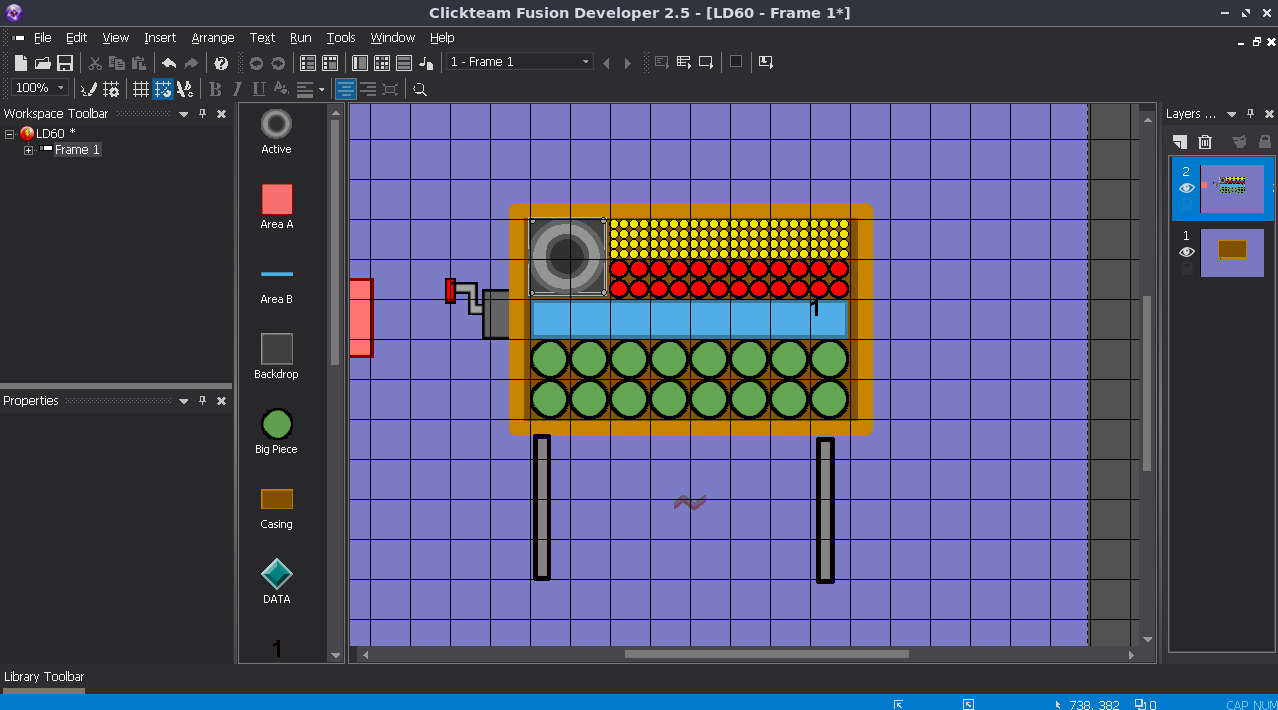
Task: Pin the Workspace Toolbar panel
Action: pyautogui.click(x=203, y=114)
